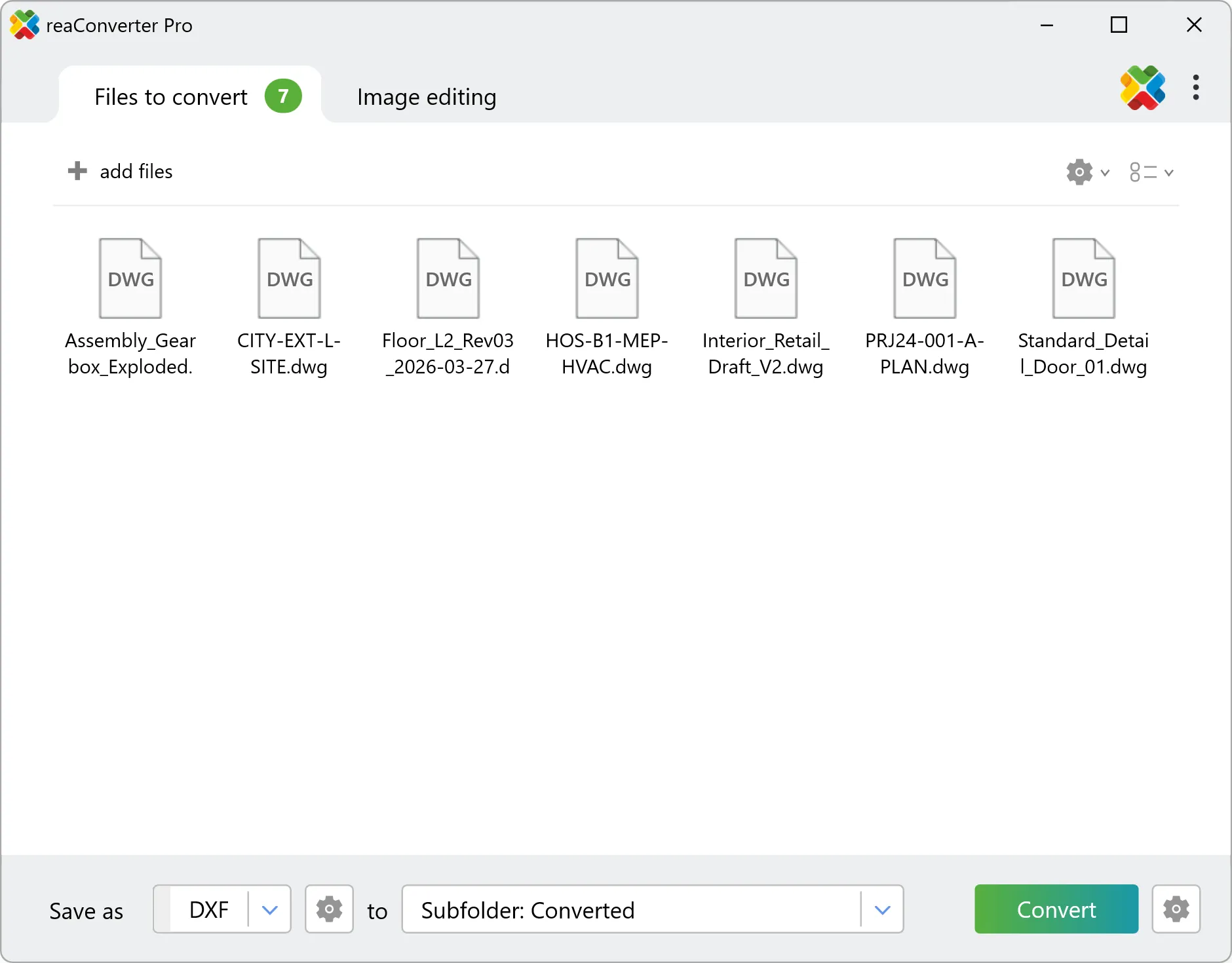This screenshot has width=1232, height=963.
Task: Open the three-dot menu icon
Action: pyautogui.click(x=1195, y=88)
